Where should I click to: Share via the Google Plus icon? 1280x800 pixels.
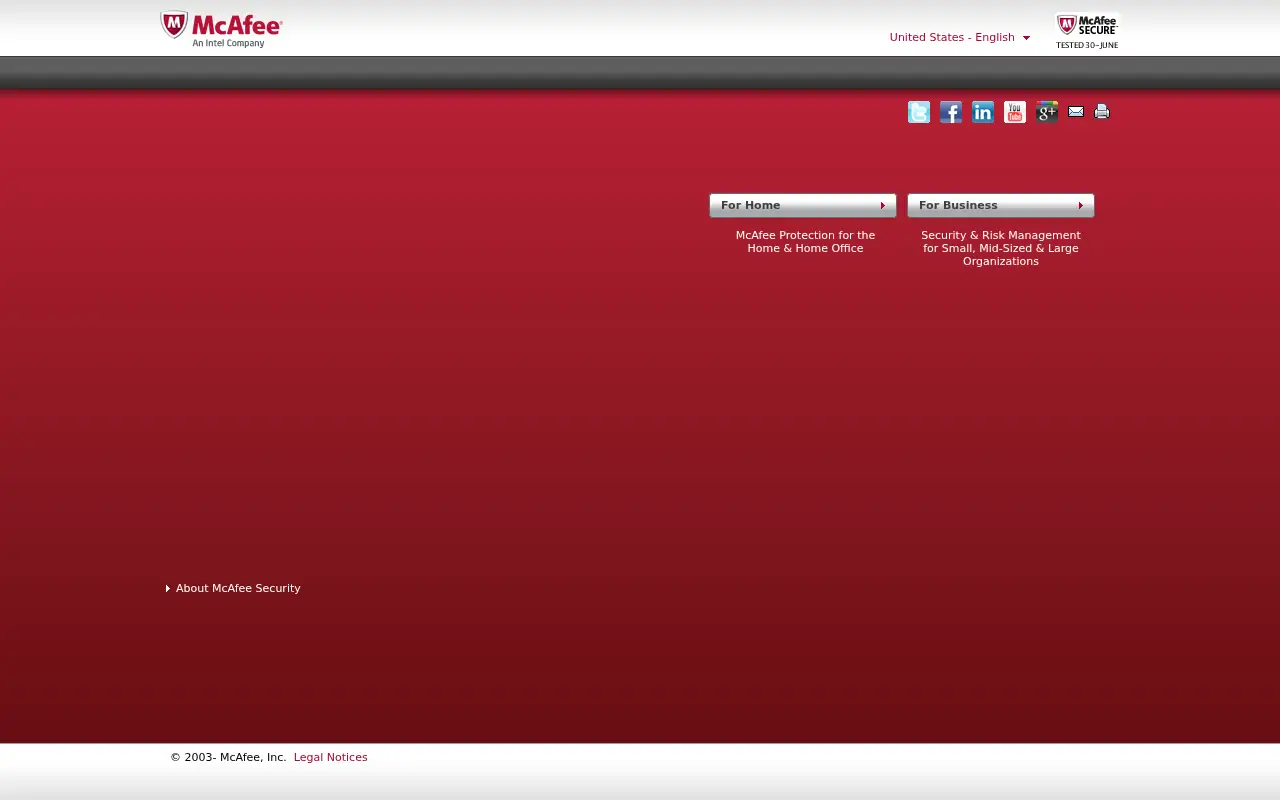(x=1047, y=112)
